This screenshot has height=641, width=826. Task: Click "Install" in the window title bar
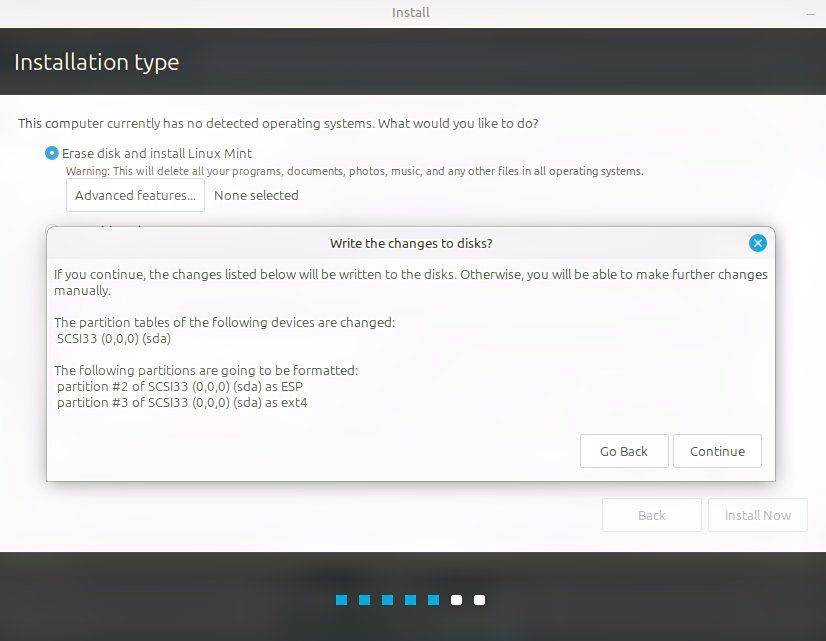coord(409,13)
